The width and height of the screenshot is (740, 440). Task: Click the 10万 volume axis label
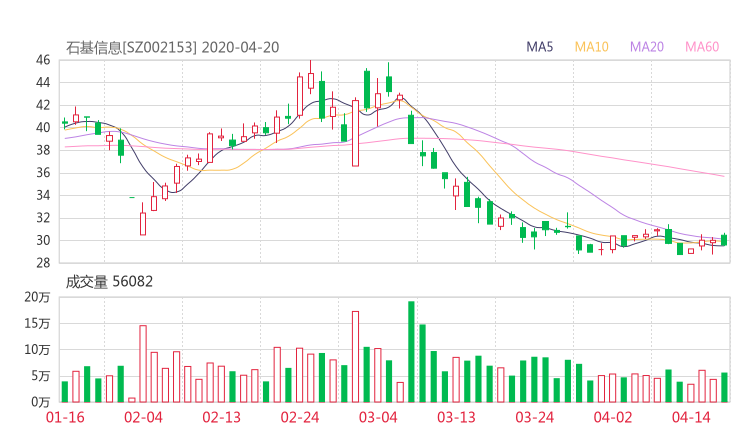(x=37, y=350)
